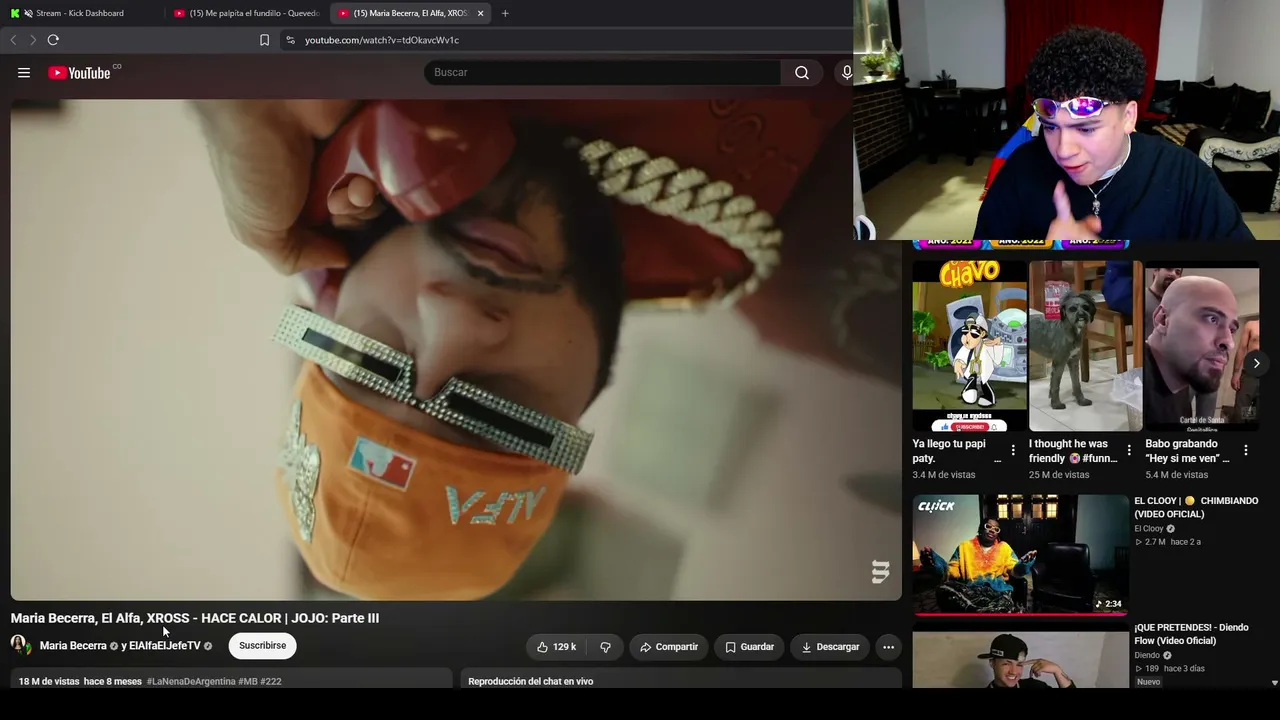The width and height of the screenshot is (1280, 720).
Task: Open the ElAlfaElJefeTV channel link
Action: [165, 646]
